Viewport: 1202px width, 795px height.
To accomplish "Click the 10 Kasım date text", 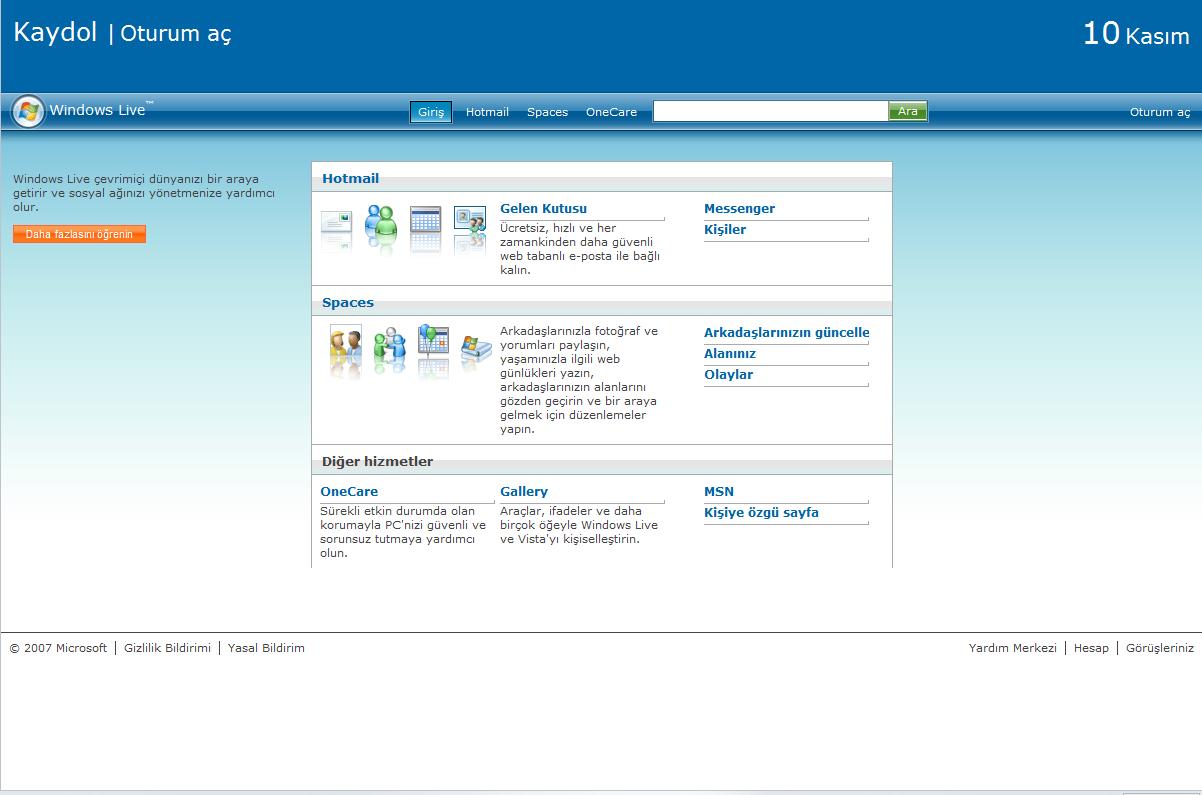I will pos(1136,34).
